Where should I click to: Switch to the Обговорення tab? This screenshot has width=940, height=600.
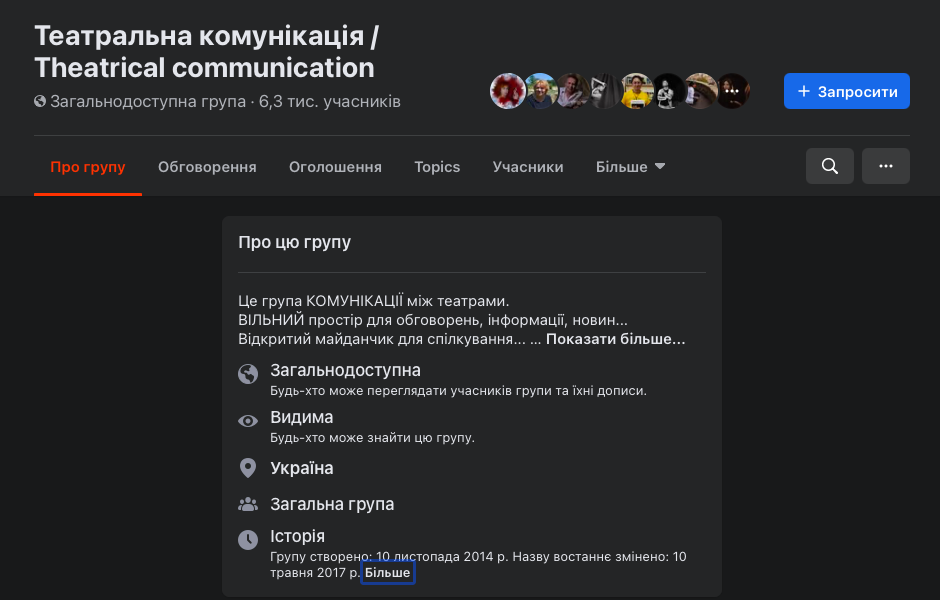[207, 167]
